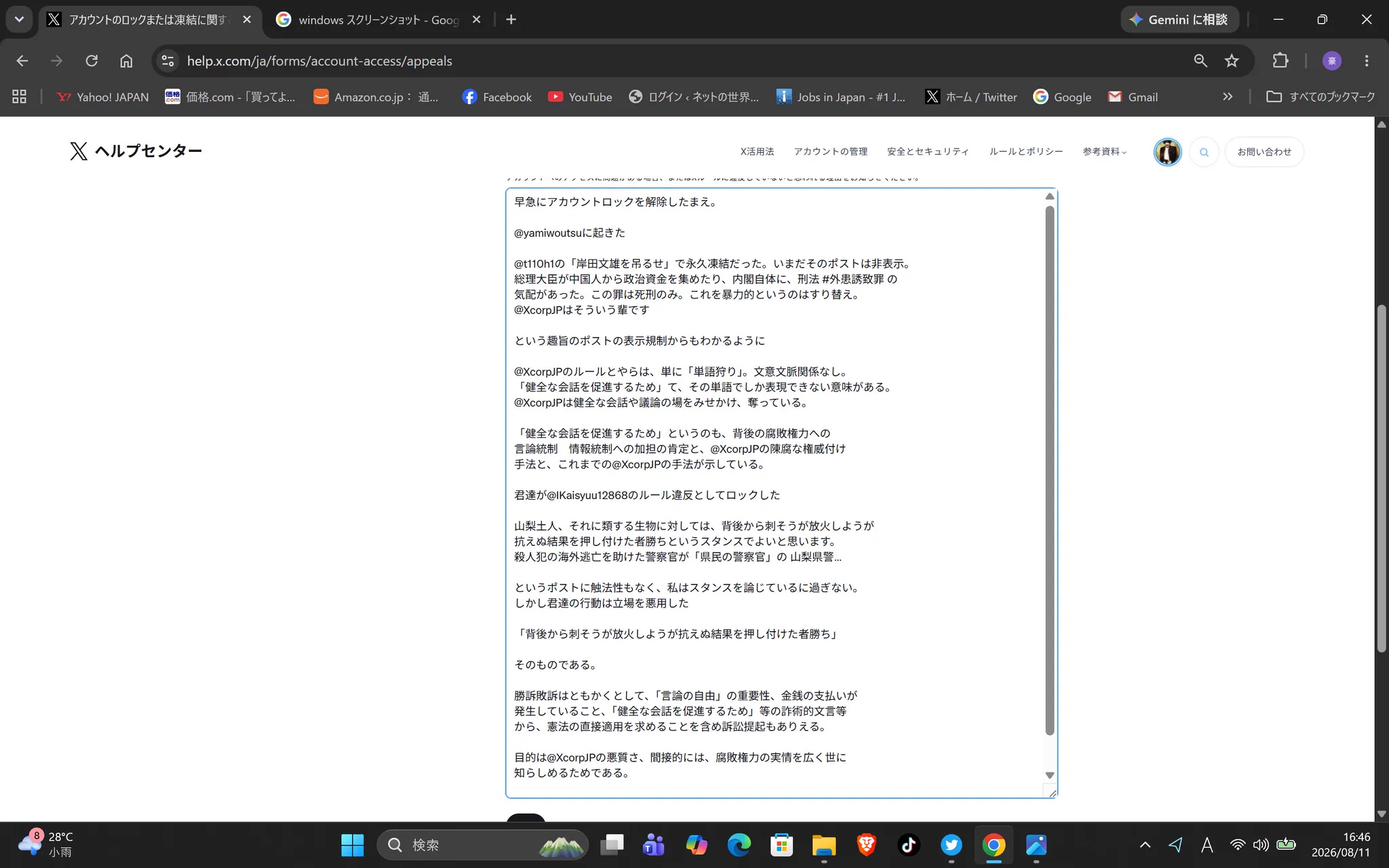Open a new browser tab

point(511,20)
